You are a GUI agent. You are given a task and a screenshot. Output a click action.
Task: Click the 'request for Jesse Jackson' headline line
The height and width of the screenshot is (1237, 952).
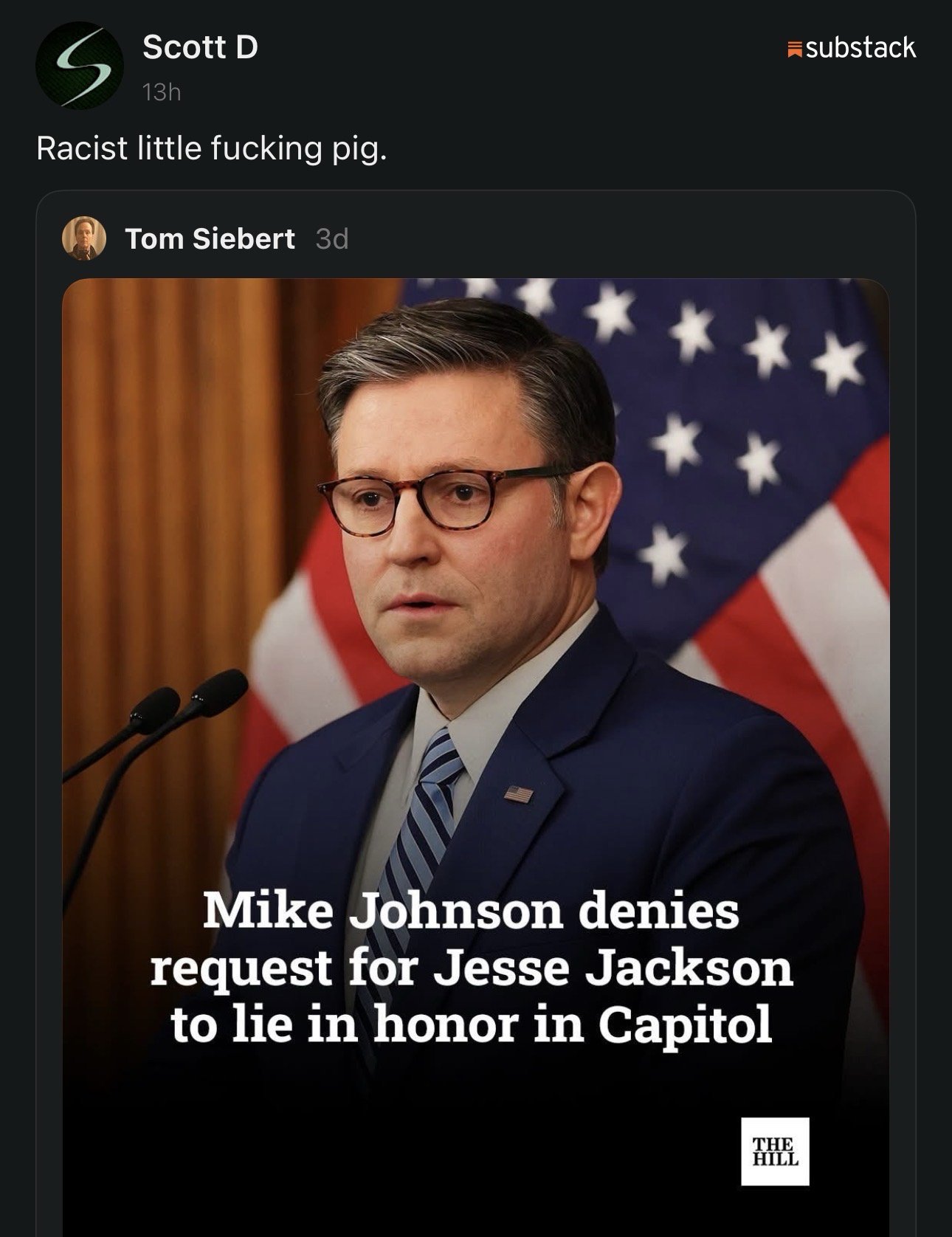471,967
